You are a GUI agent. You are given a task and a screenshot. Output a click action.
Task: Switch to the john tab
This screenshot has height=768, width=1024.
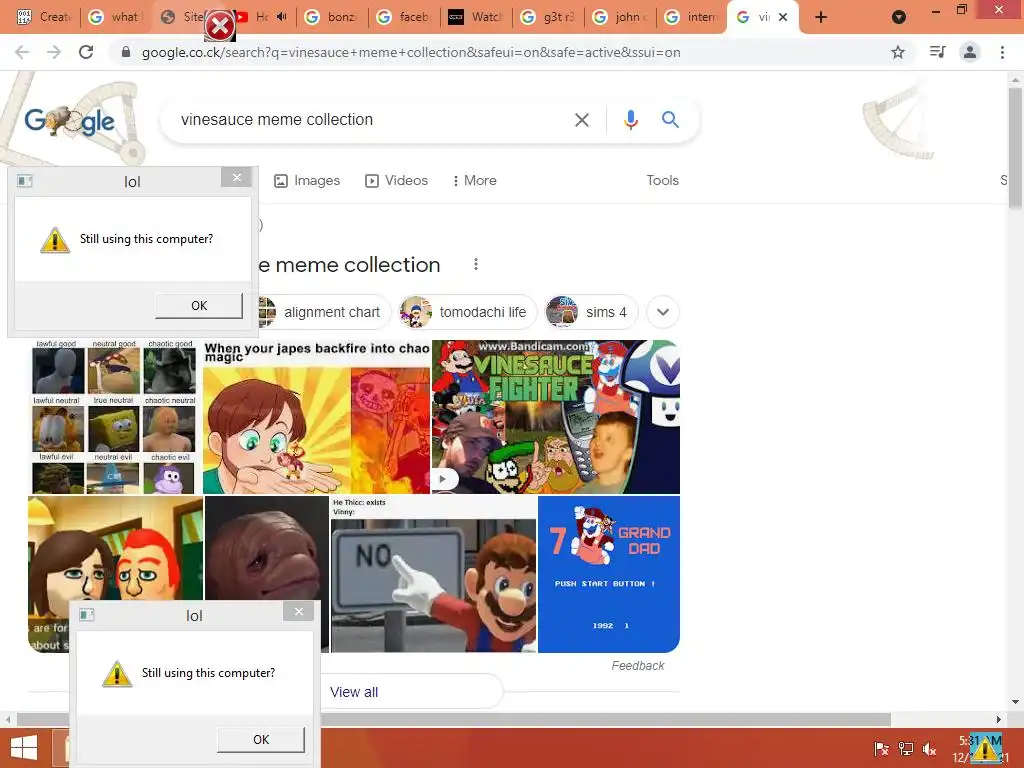(619, 17)
